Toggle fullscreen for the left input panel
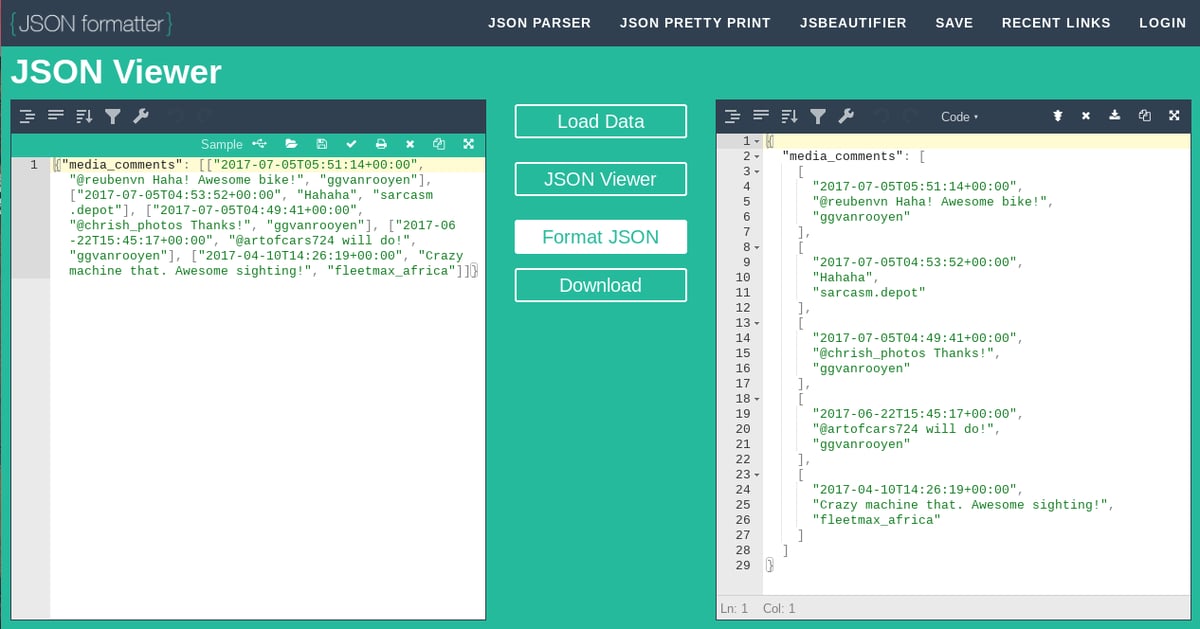The height and width of the screenshot is (629, 1200). pyautogui.click(x=468, y=144)
